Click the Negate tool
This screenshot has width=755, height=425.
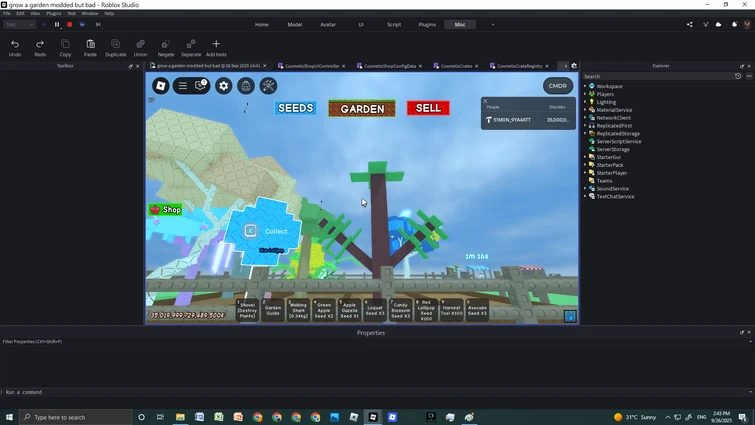pyautogui.click(x=166, y=48)
